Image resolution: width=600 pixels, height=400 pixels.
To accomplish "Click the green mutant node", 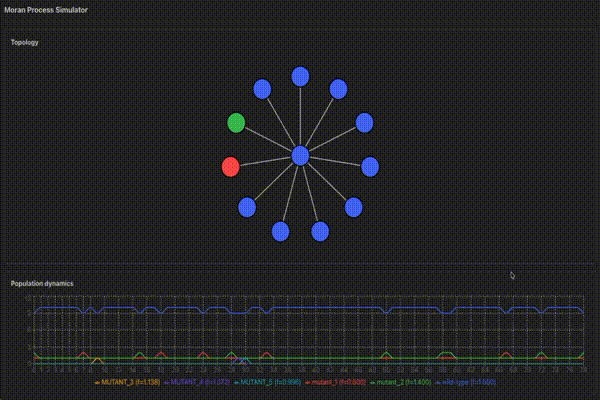I will [236, 123].
